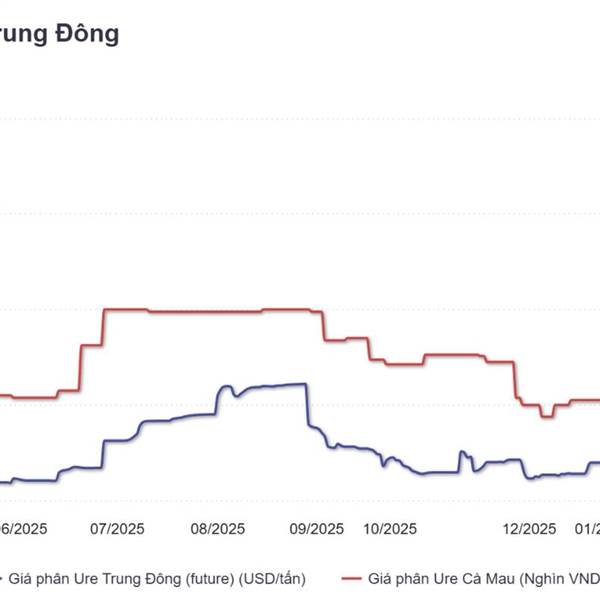Viewport: 600px width, 600px height.
Task: Click the cut-off 01/2 label at right edge
Action: pos(591,529)
